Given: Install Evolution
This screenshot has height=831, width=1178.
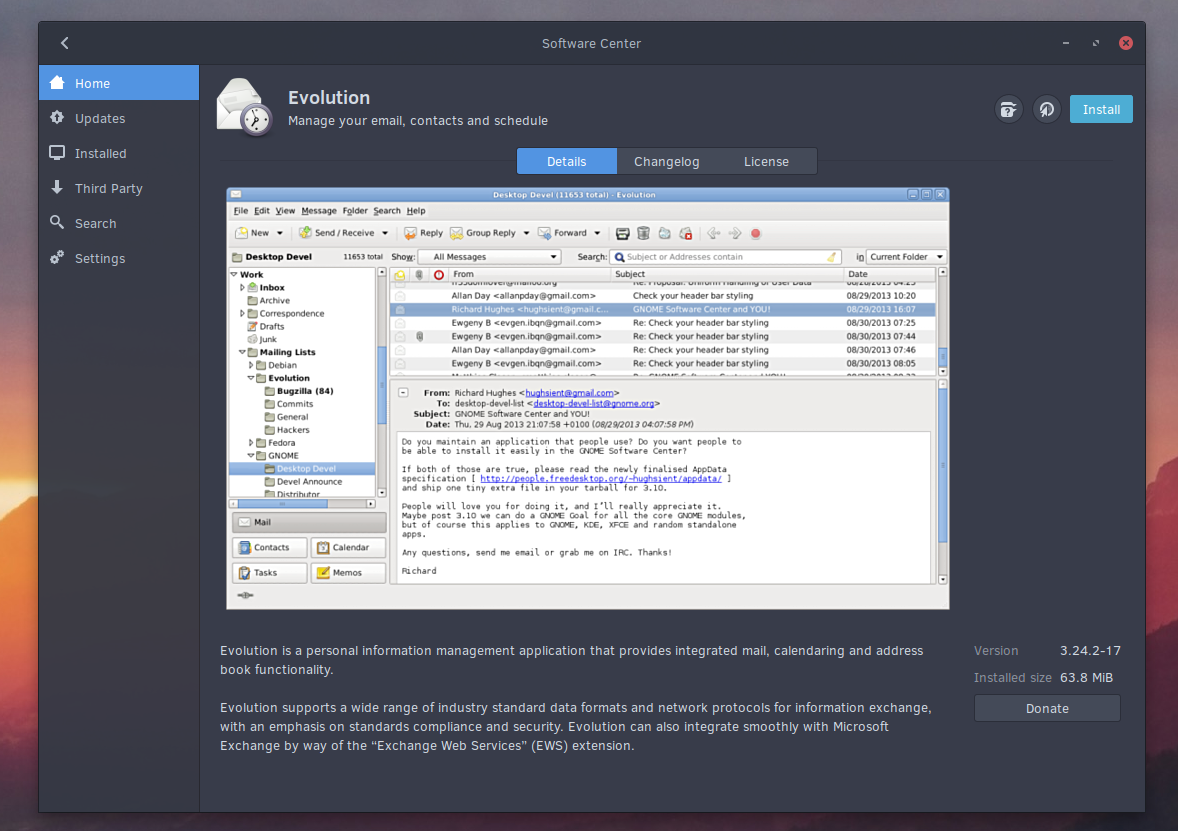Looking at the screenshot, I should pos(1101,110).
